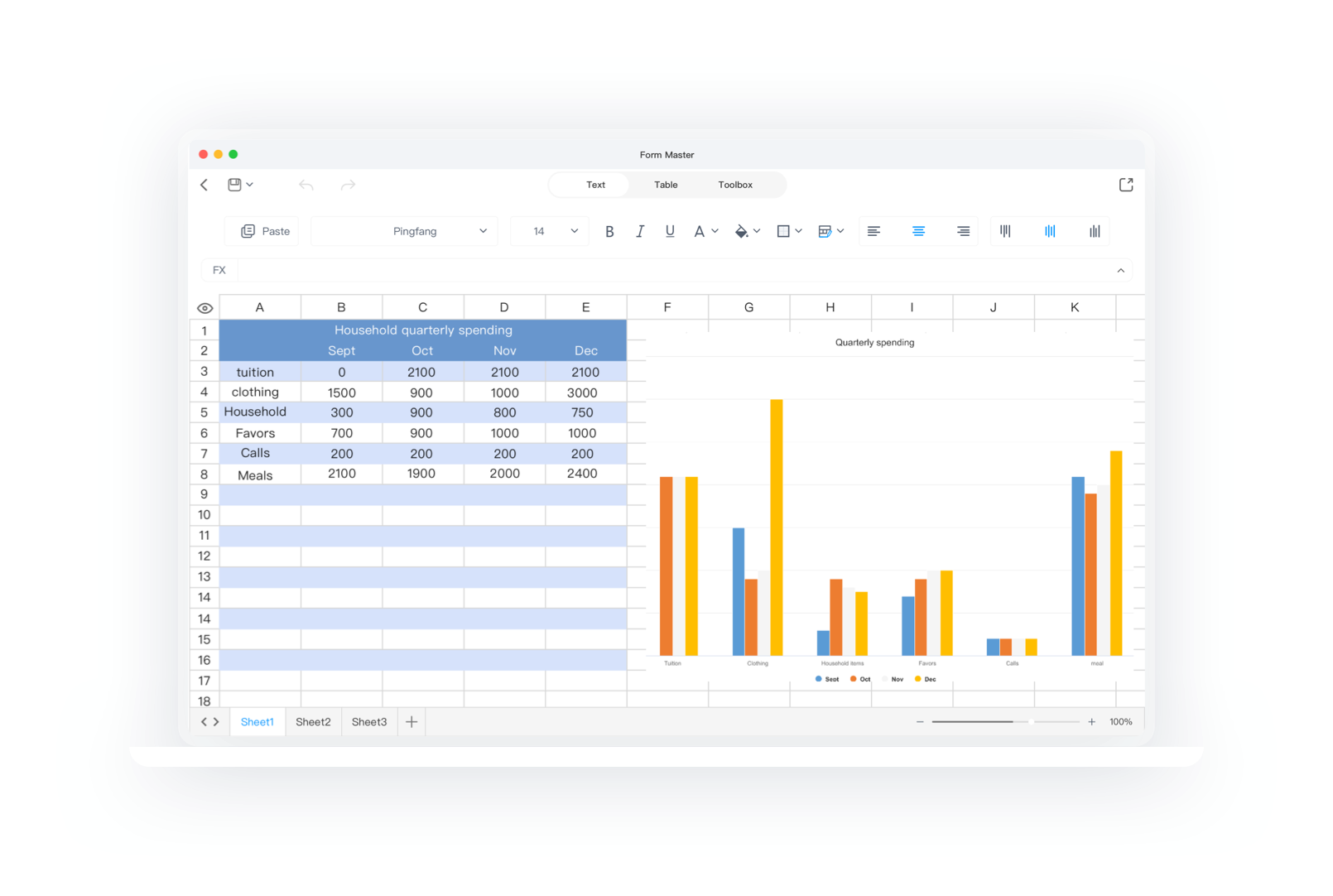
Task: Click the undo arrow
Action: click(306, 185)
